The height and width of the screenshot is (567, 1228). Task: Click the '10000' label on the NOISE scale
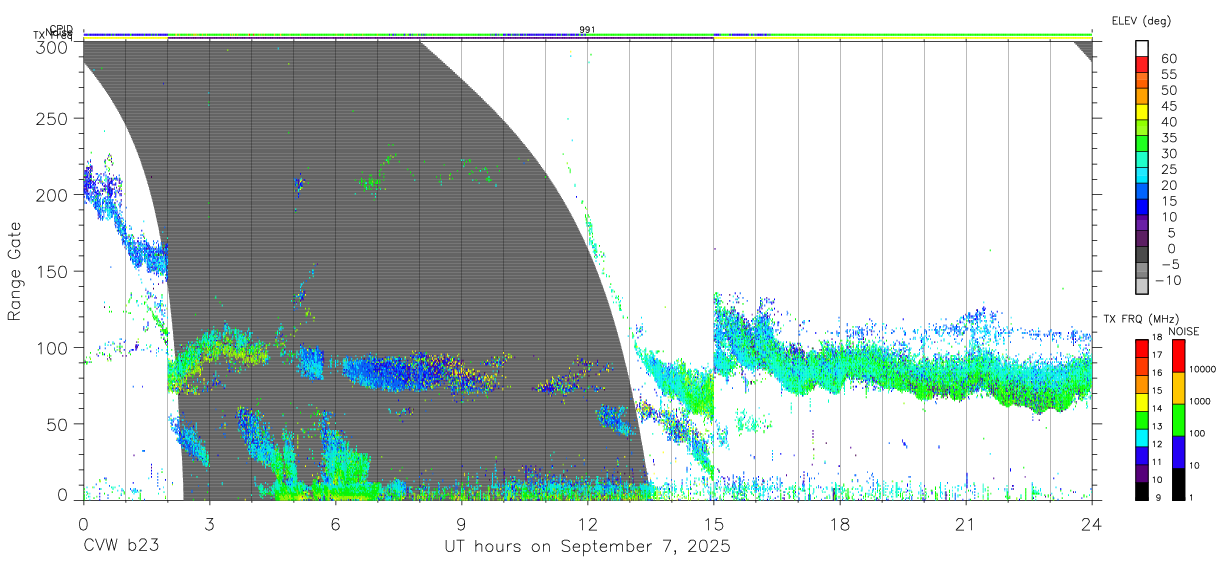click(1204, 370)
